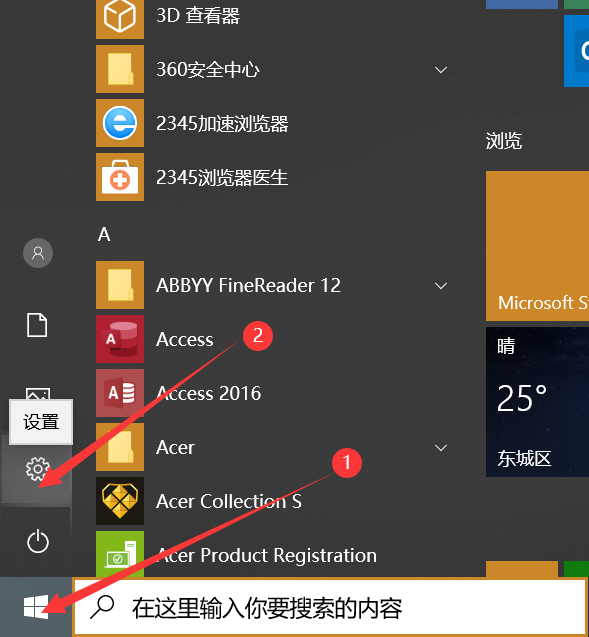Launch 2345加速浏览器 via its icon
The height and width of the screenshot is (637, 589).
[120, 123]
